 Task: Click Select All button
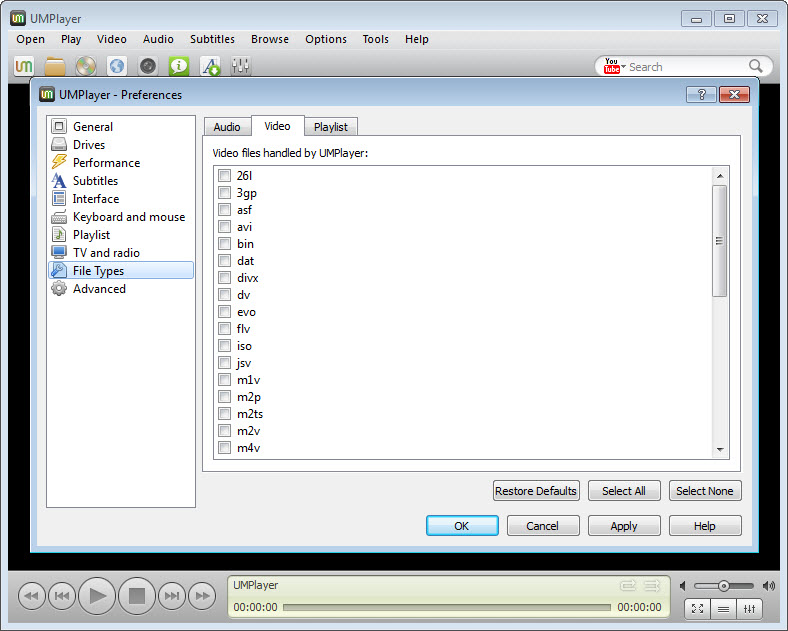(624, 491)
